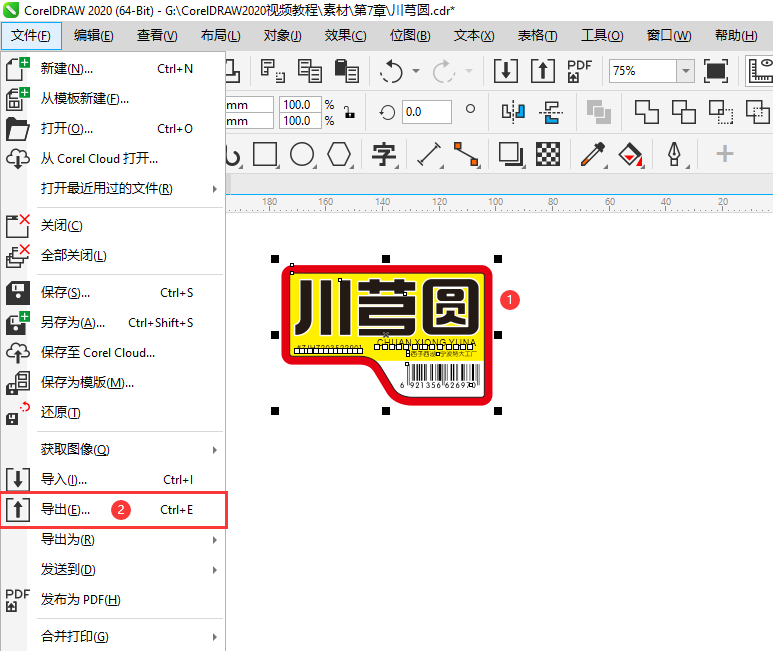The height and width of the screenshot is (651, 773).
Task: Click the Undo arrow icon
Action: tap(391, 71)
